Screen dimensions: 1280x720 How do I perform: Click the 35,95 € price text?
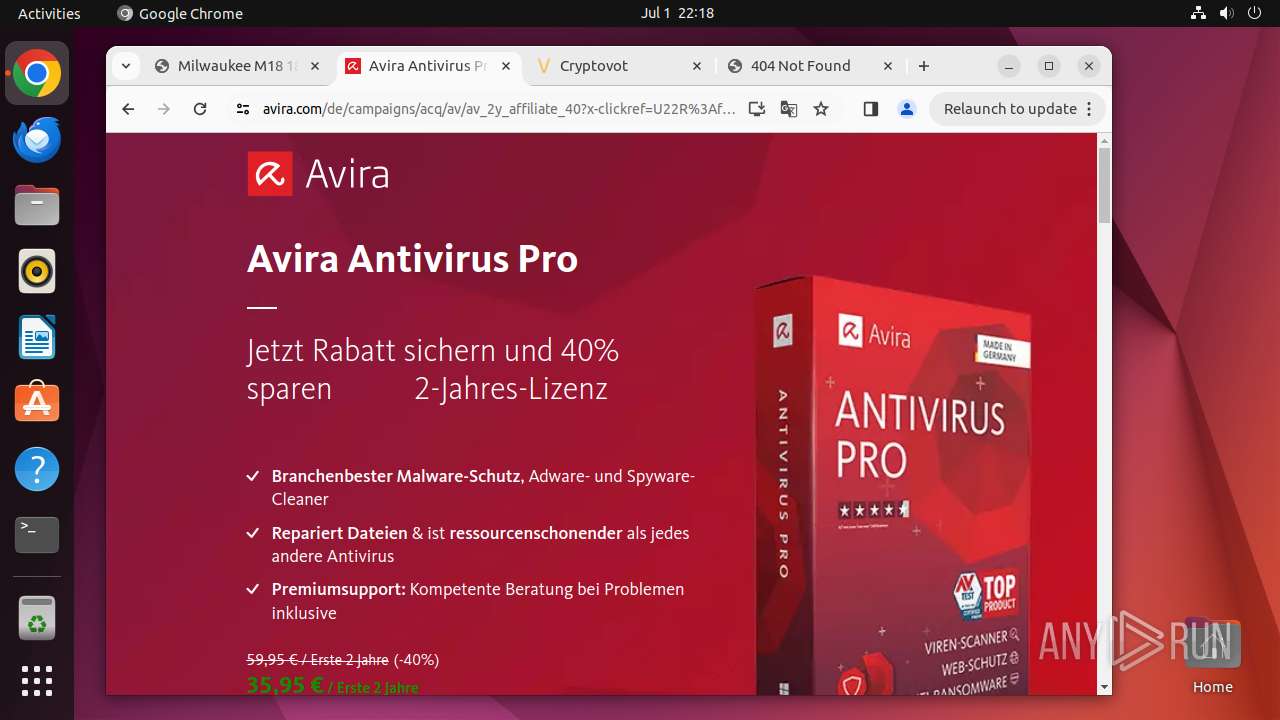coord(285,685)
